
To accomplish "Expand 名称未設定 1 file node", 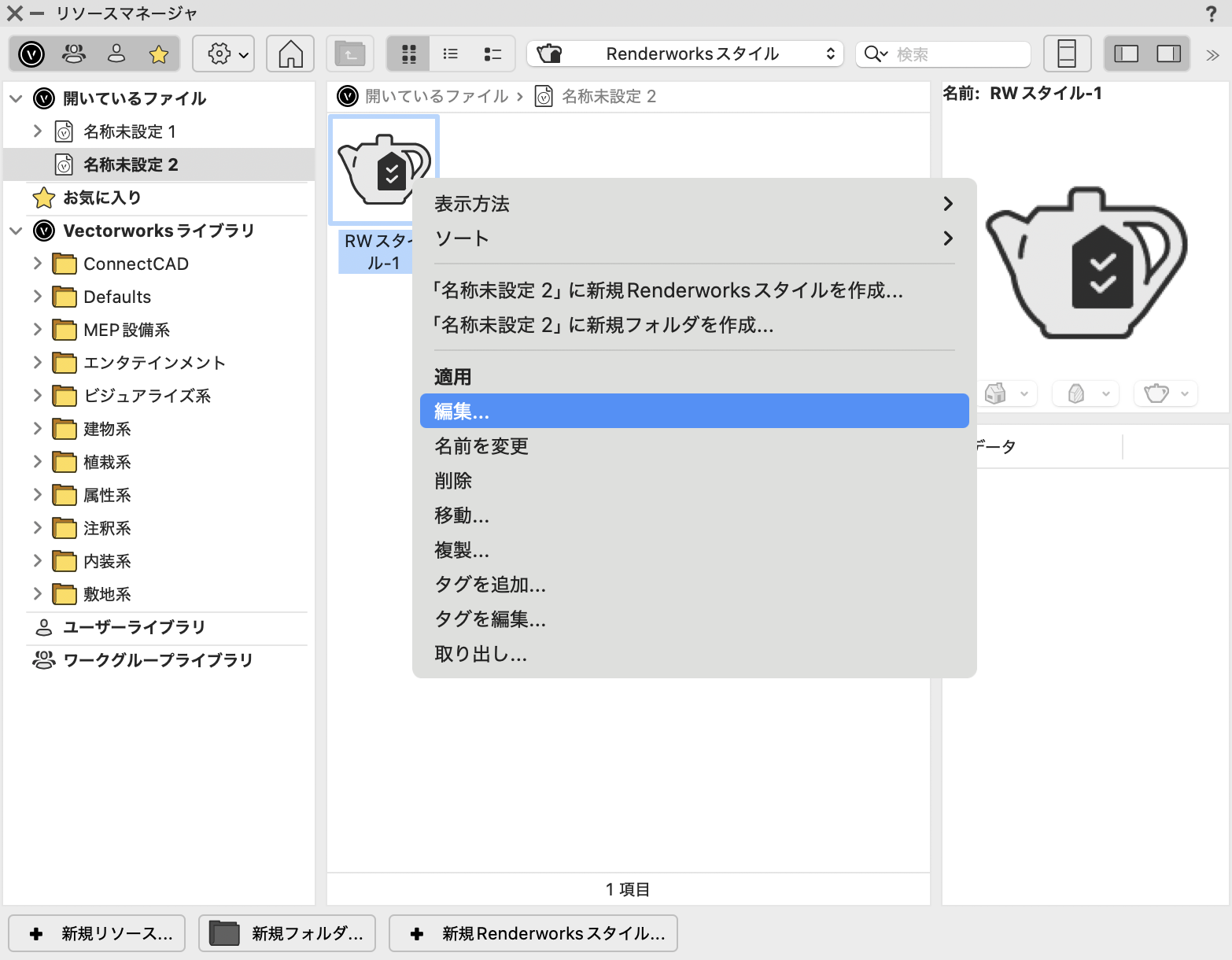I will [x=37, y=131].
